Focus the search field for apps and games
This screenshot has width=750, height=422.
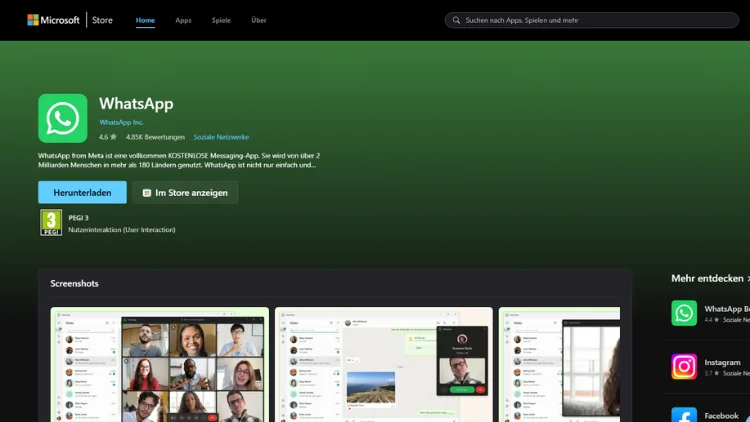[592, 20]
